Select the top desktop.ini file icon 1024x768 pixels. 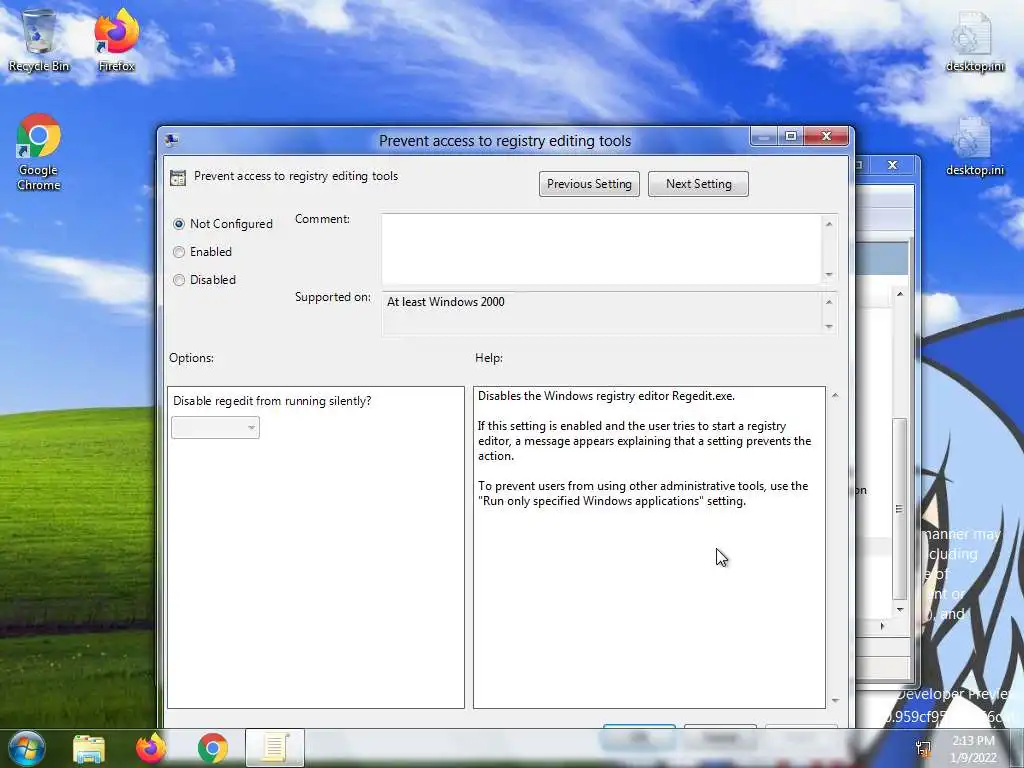pyautogui.click(x=974, y=40)
